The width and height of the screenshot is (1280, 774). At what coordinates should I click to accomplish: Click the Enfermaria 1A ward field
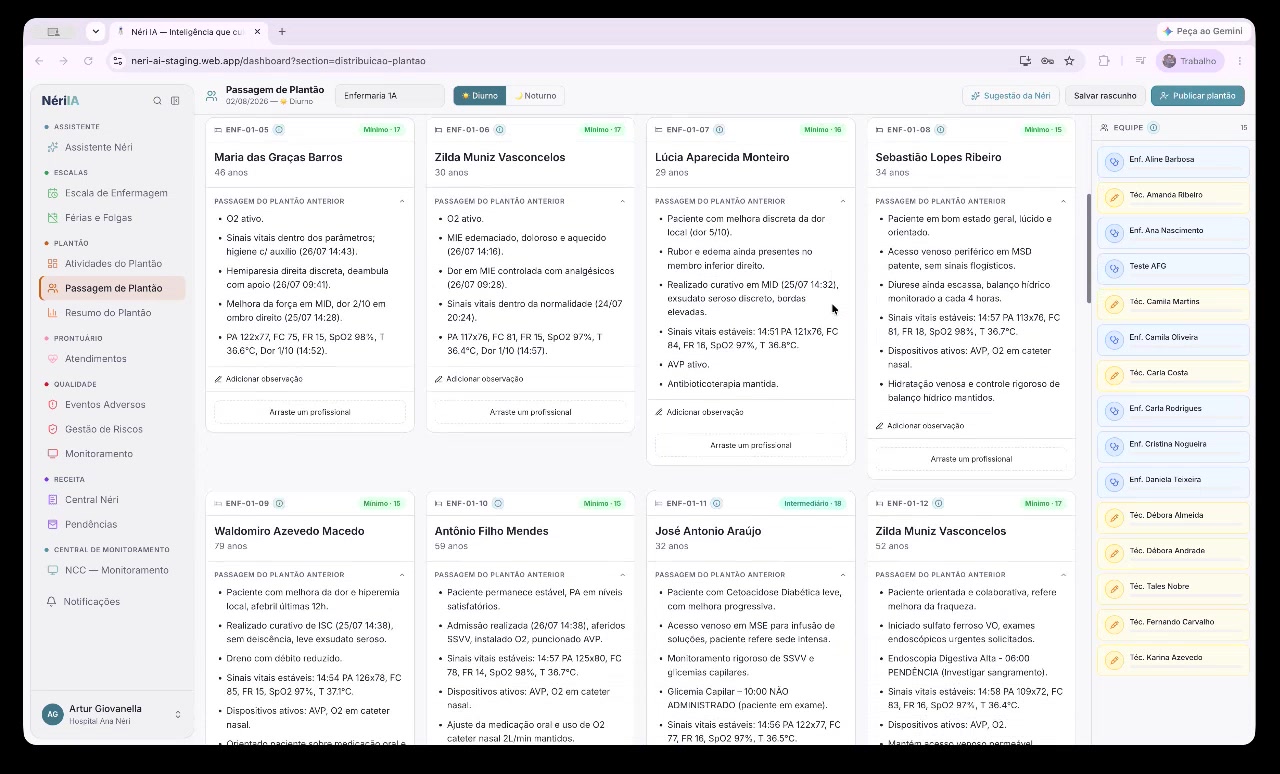click(x=390, y=96)
